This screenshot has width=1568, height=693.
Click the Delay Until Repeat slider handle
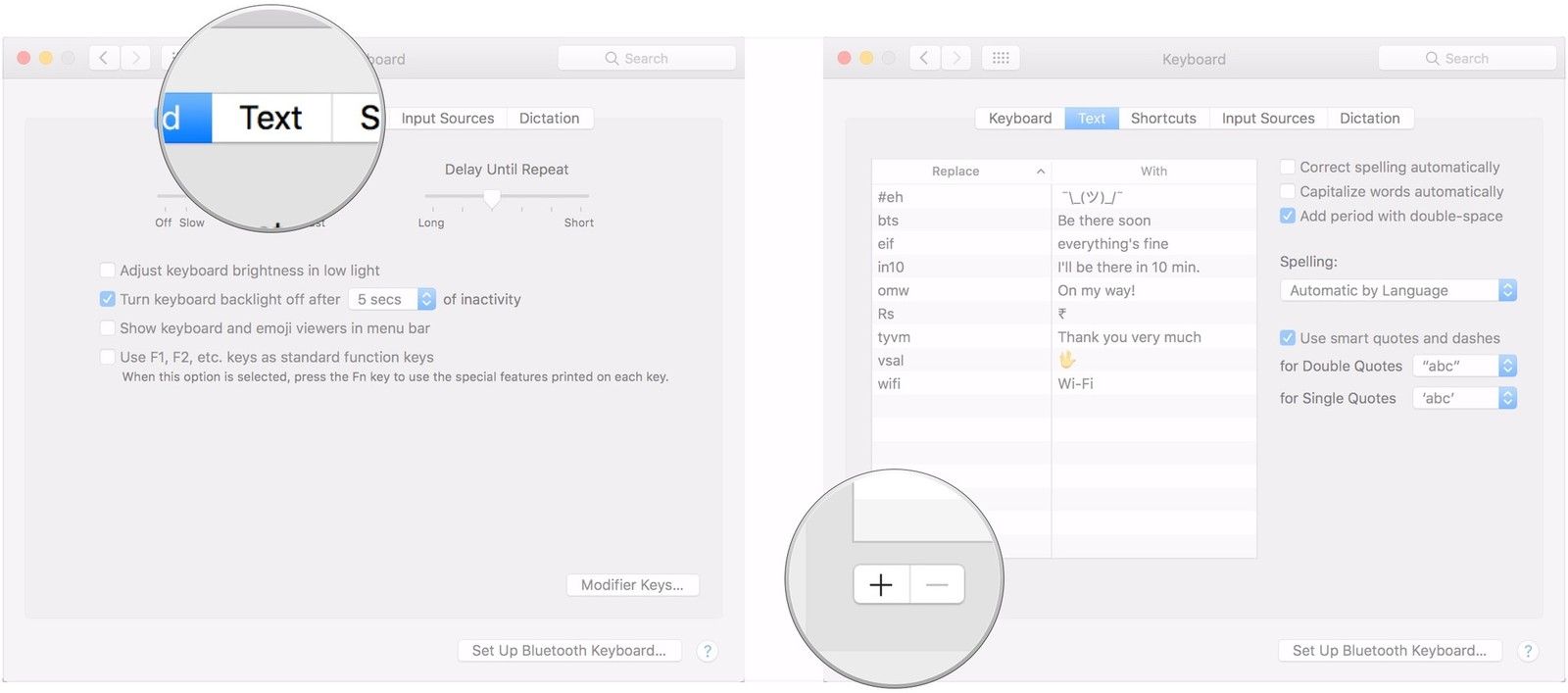[x=492, y=199]
